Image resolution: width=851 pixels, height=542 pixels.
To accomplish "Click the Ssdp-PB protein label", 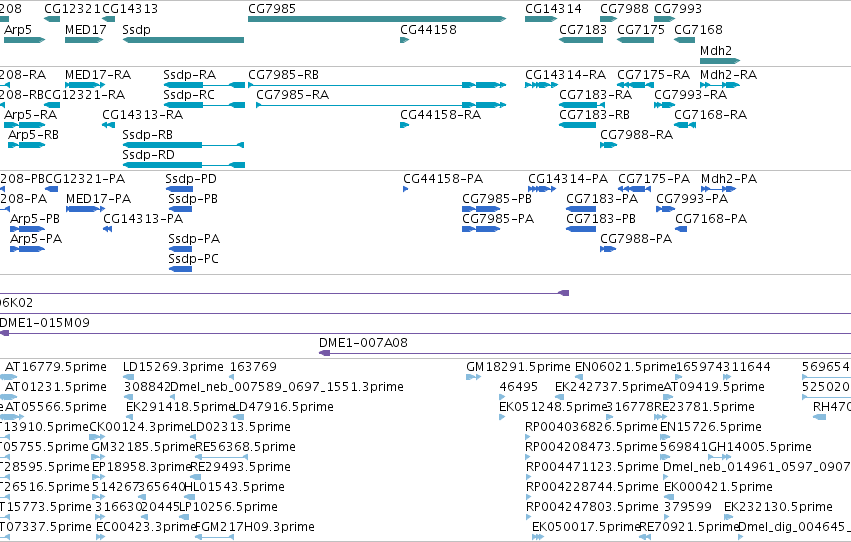I will [x=193, y=199].
